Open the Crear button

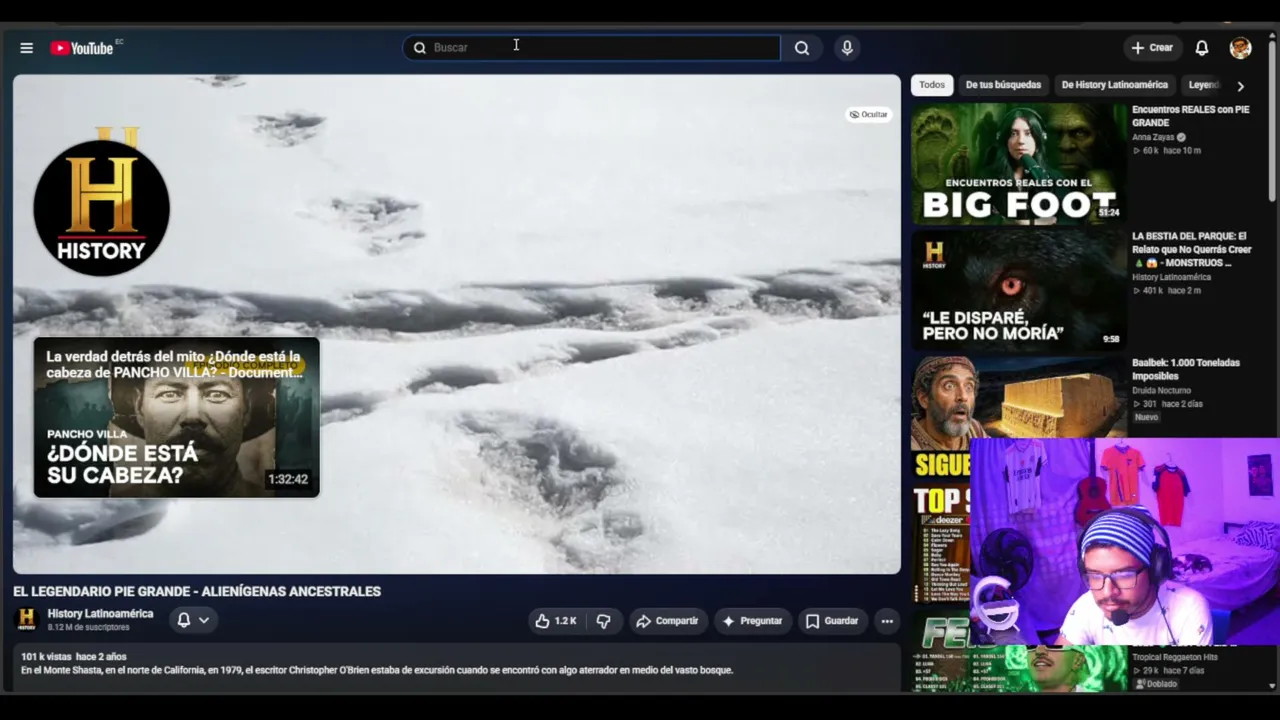[x=1152, y=48]
